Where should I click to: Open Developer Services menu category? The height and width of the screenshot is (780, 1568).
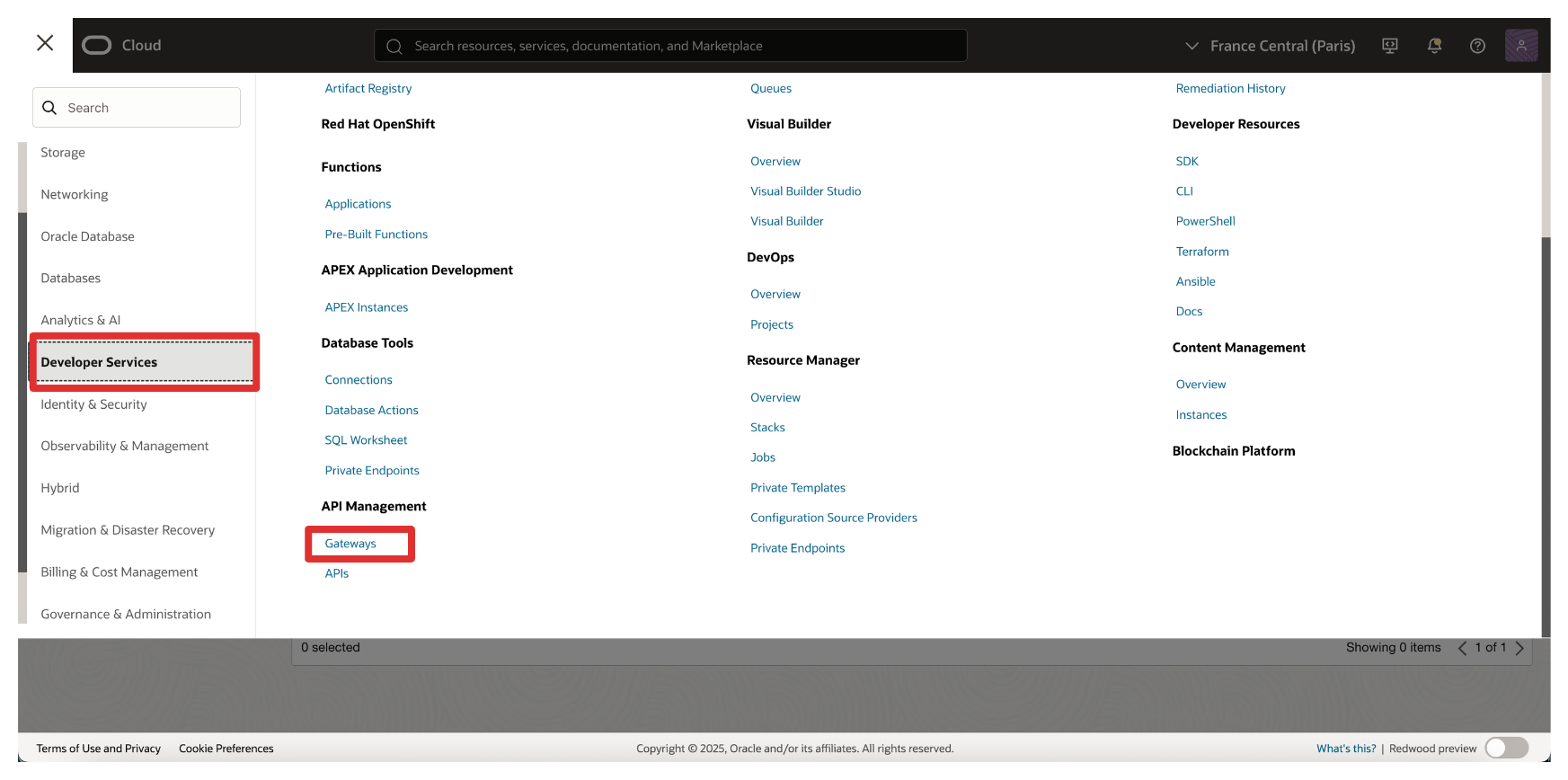tap(99, 362)
